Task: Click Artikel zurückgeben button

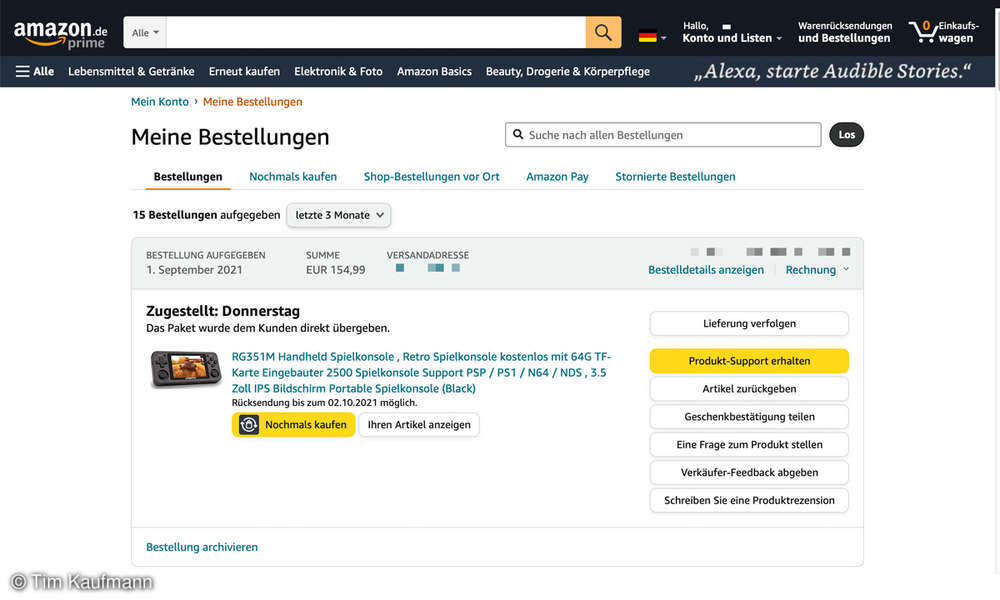Action: pos(749,389)
